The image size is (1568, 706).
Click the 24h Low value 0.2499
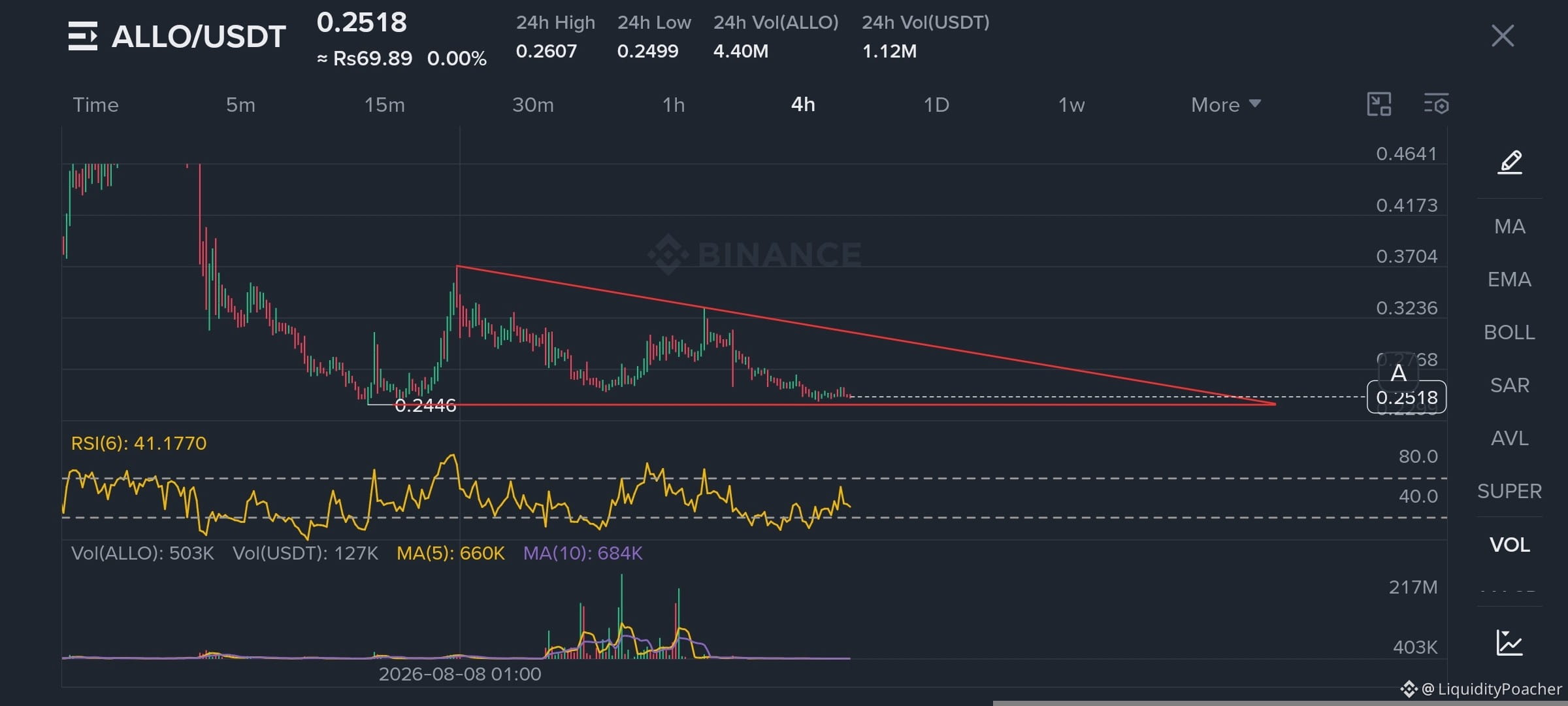[x=647, y=51]
